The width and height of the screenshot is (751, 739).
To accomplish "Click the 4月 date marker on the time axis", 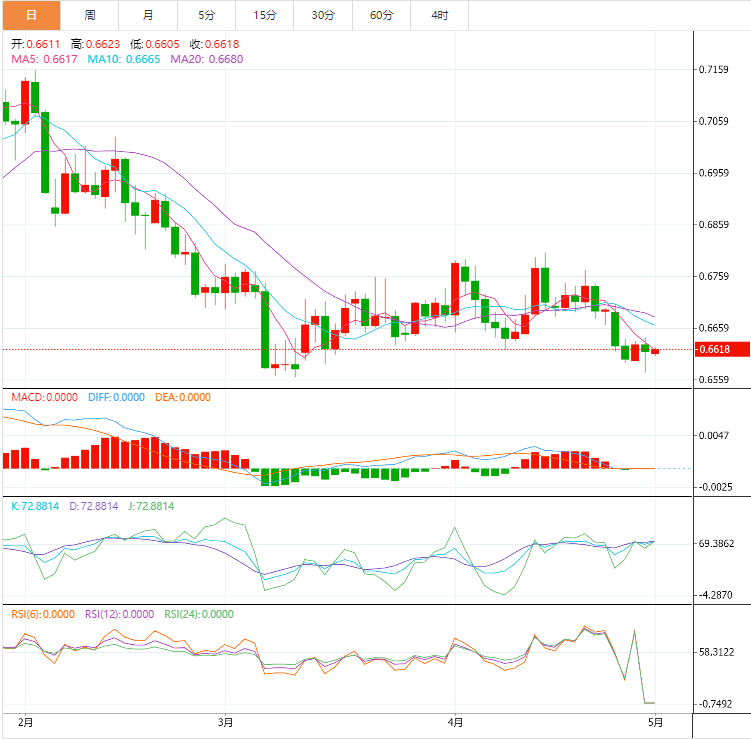I will coord(455,721).
